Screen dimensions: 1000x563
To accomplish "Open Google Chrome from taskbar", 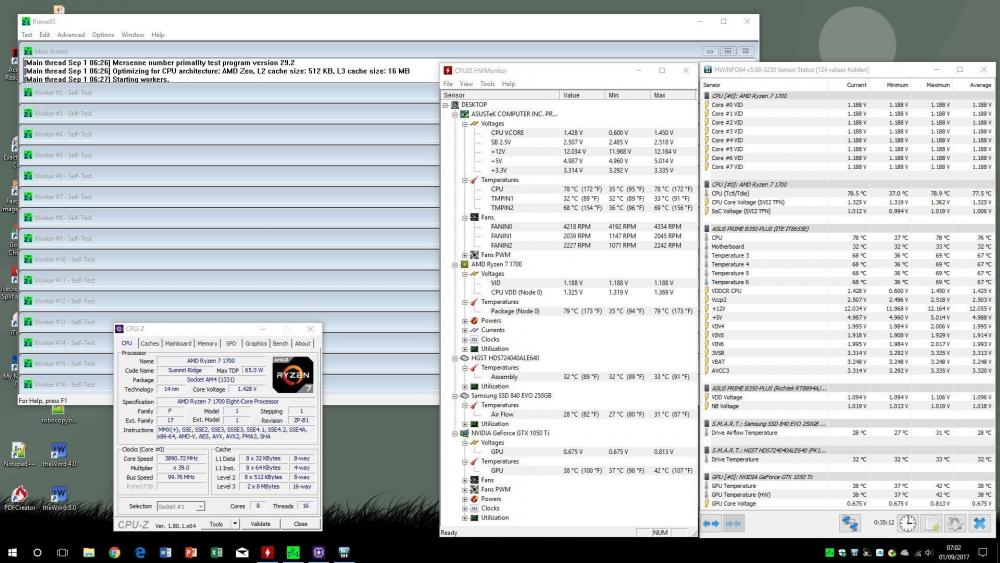I will click(x=114, y=552).
